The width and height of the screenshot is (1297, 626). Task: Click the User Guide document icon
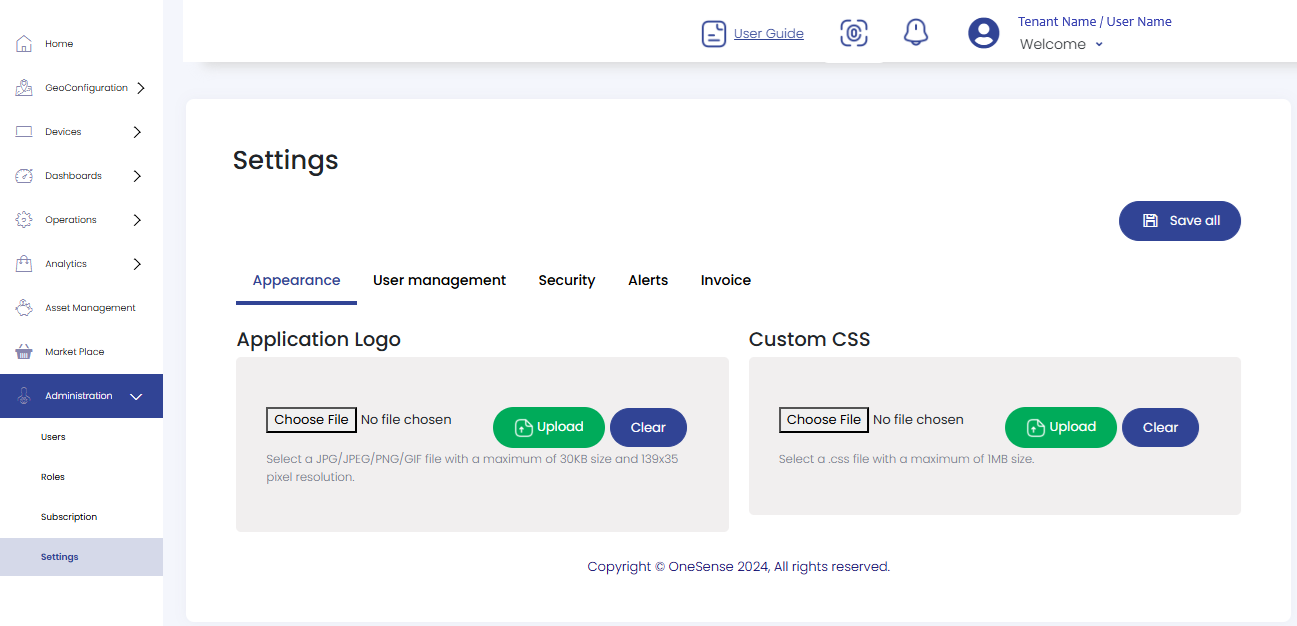click(713, 34)
